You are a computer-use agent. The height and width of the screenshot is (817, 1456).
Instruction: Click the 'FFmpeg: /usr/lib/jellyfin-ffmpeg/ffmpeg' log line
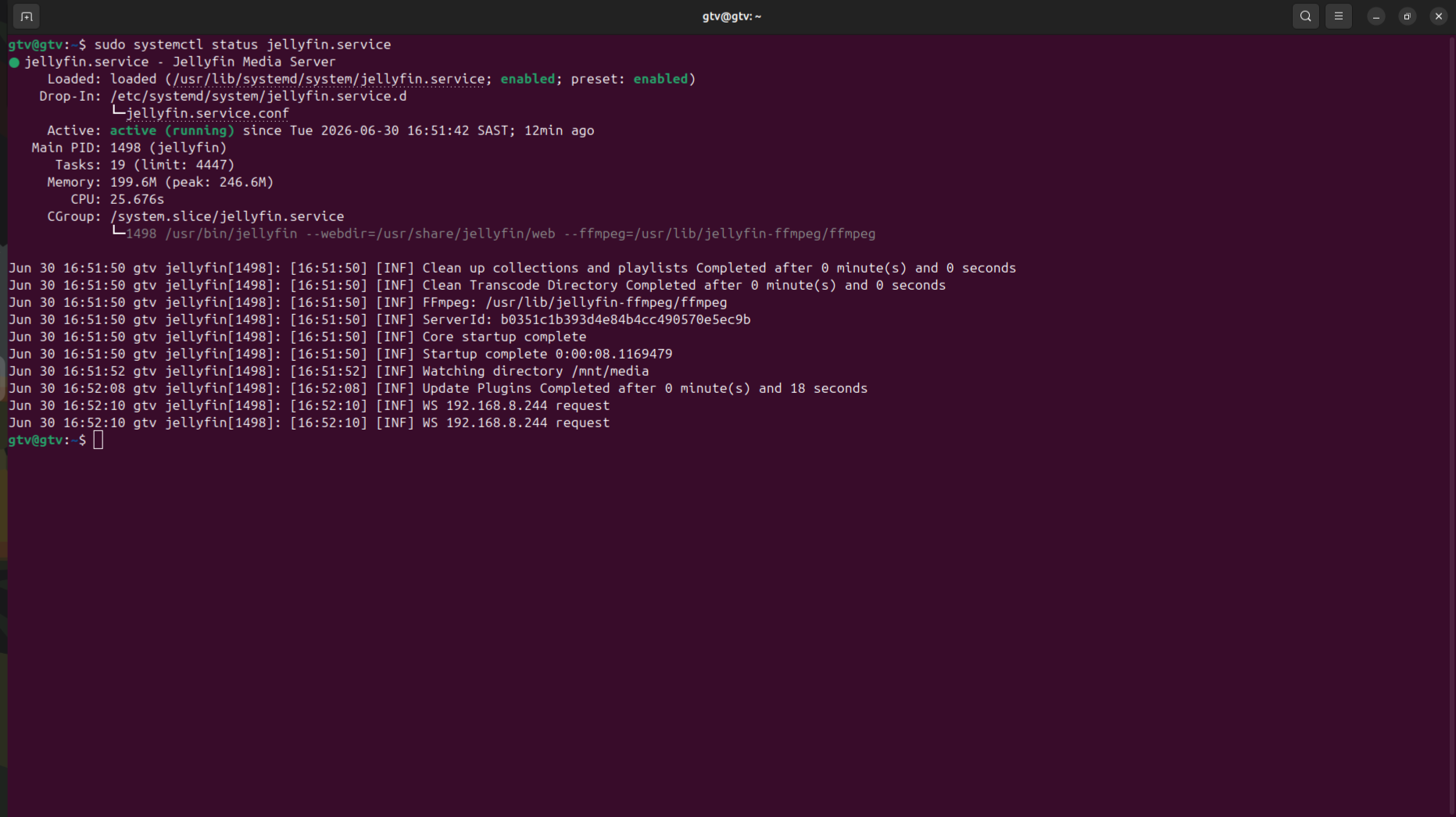(367, 302)
